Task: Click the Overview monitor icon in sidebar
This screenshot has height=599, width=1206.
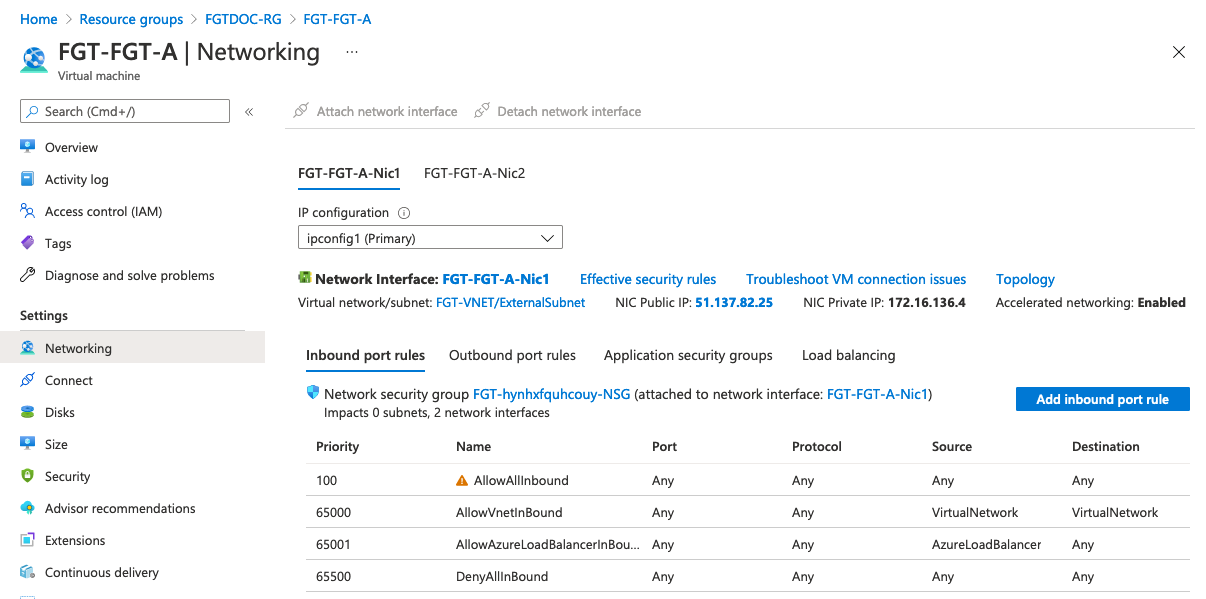Action: tap(28, 147)
